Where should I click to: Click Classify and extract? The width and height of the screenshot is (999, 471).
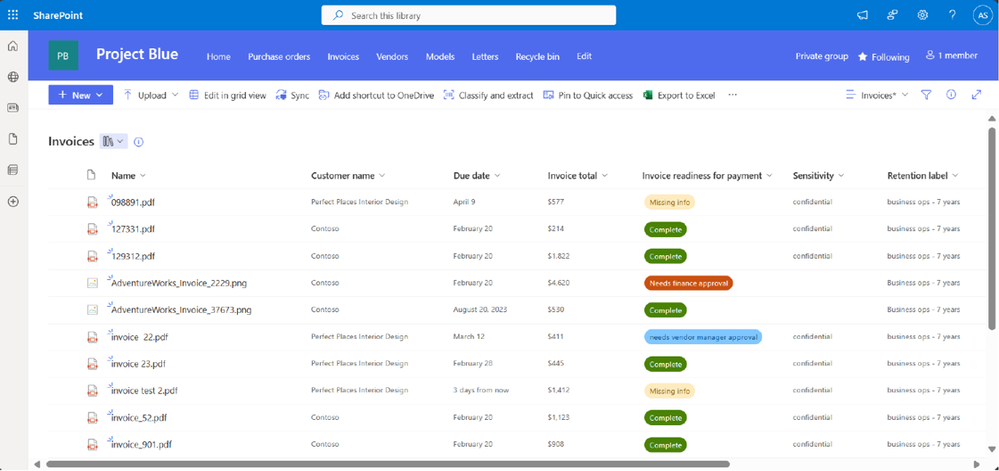tap(488, 95)
